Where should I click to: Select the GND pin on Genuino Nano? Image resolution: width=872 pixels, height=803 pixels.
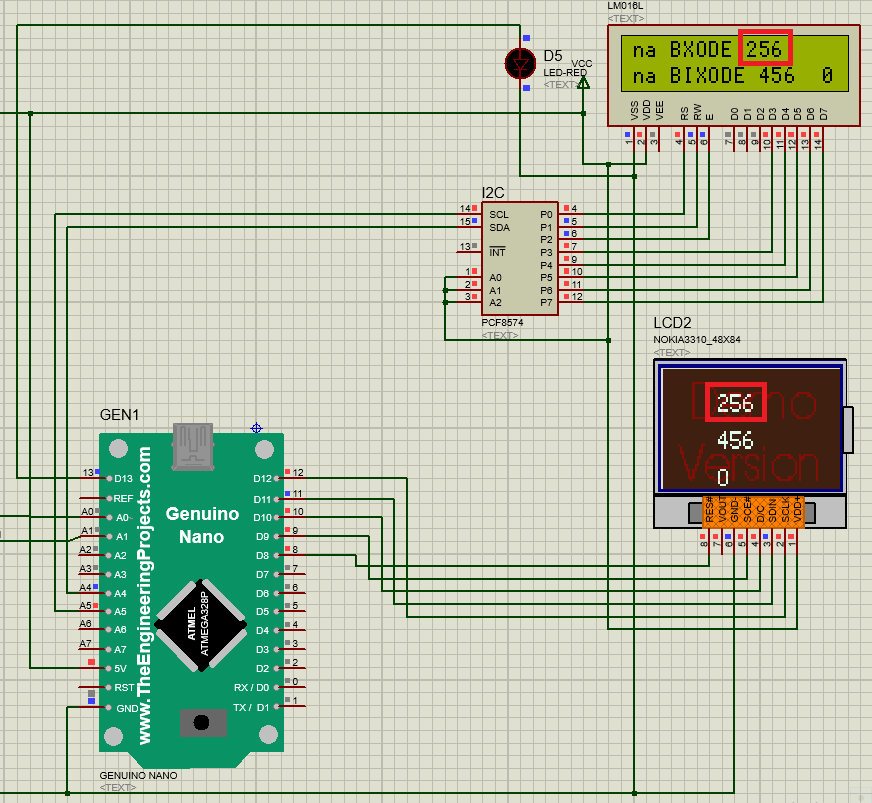(x=127, y=708)
